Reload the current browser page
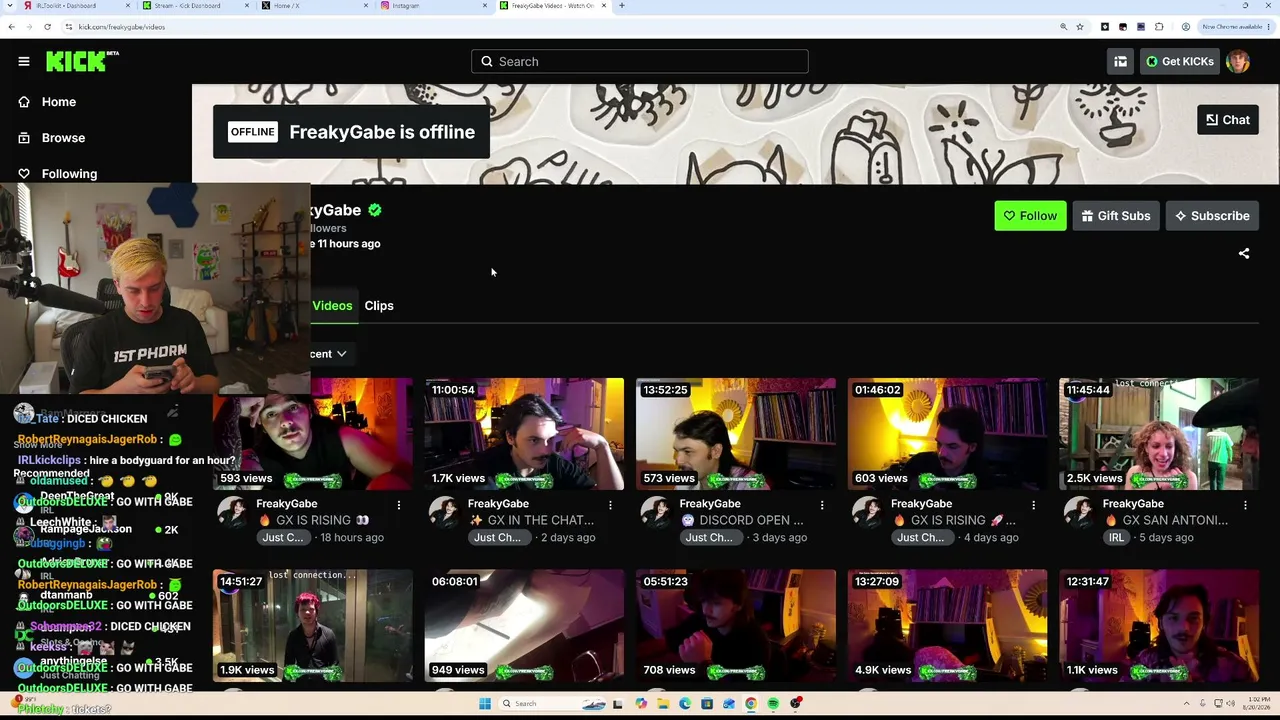 tap(47, 27)
